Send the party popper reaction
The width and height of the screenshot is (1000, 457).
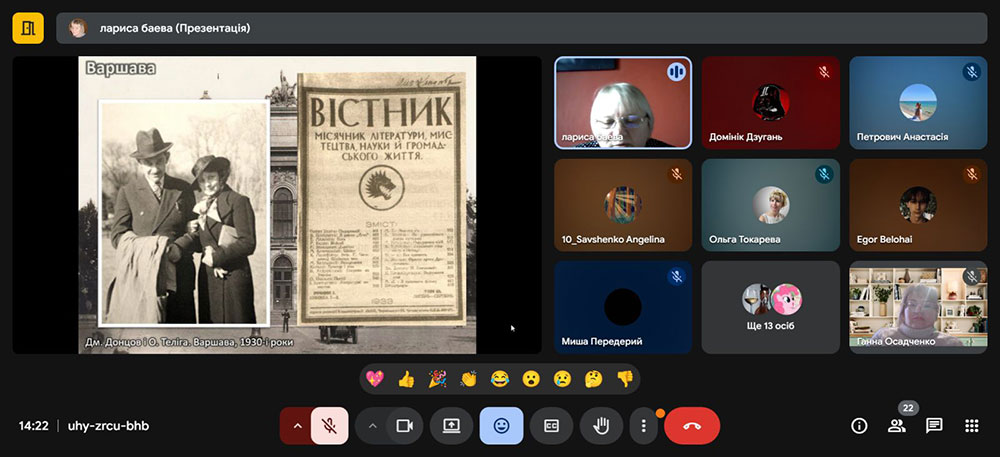tap(437, 379)
